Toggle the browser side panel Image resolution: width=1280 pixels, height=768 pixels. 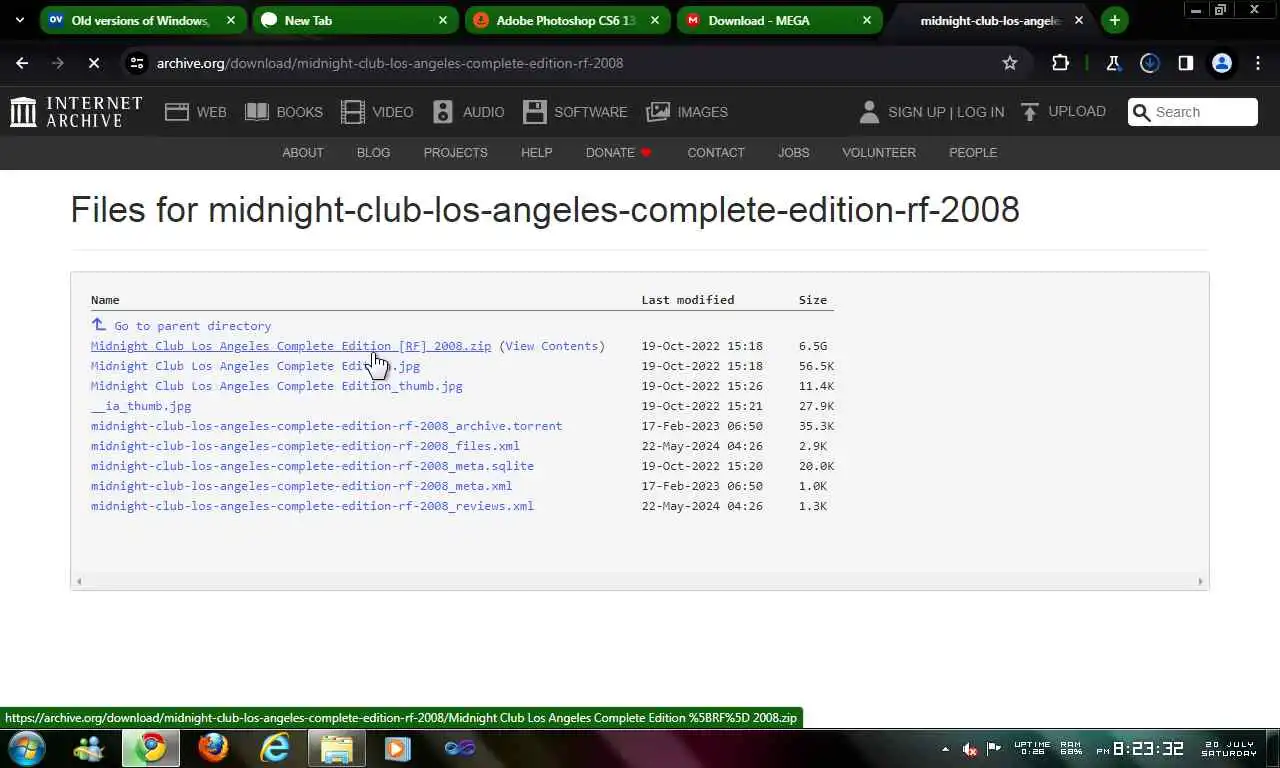click(1185, 63)
